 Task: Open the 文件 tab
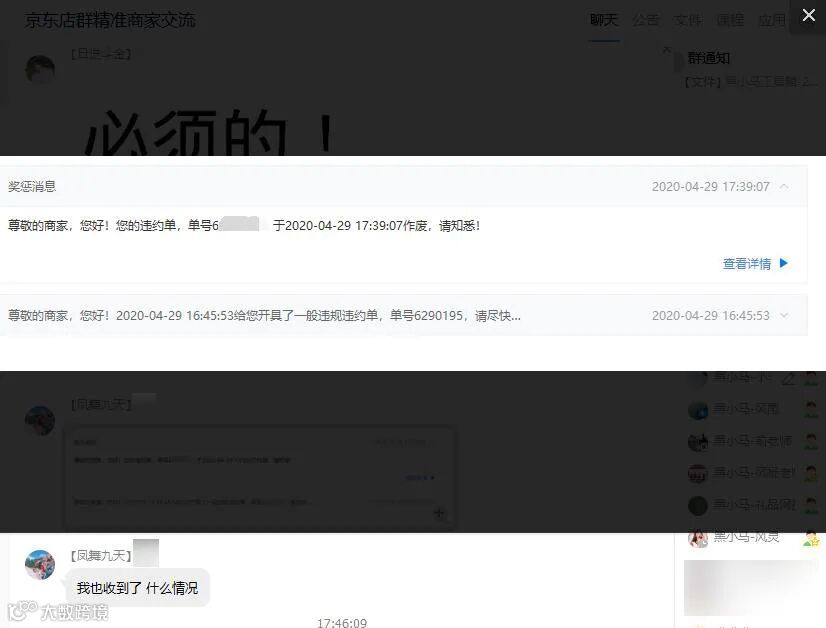point(687,20)
